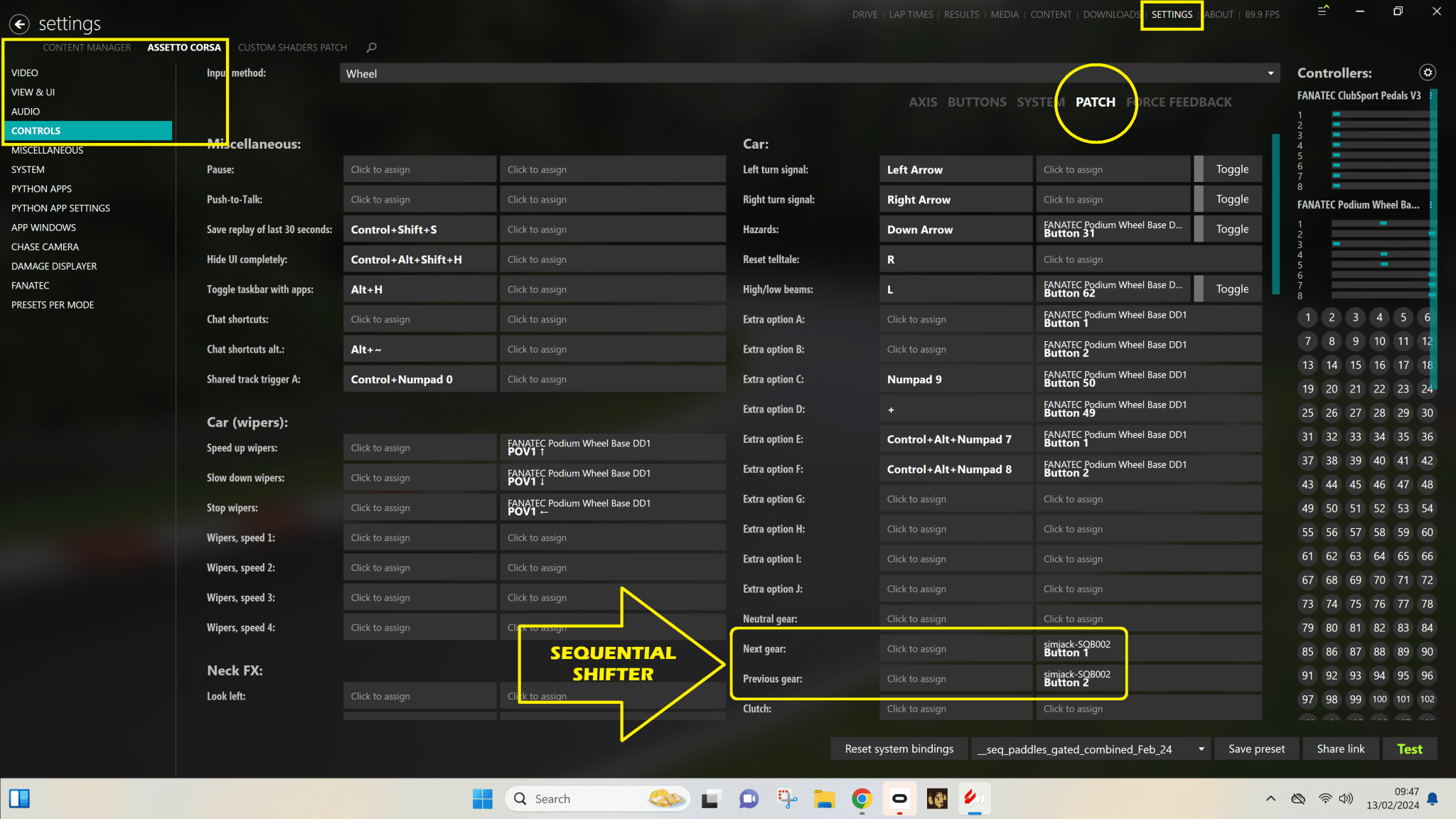The width and height of the screenshot is (1456, 819).
Task: Toggle mode for Hazards binding
Action: click(1228, 229)
